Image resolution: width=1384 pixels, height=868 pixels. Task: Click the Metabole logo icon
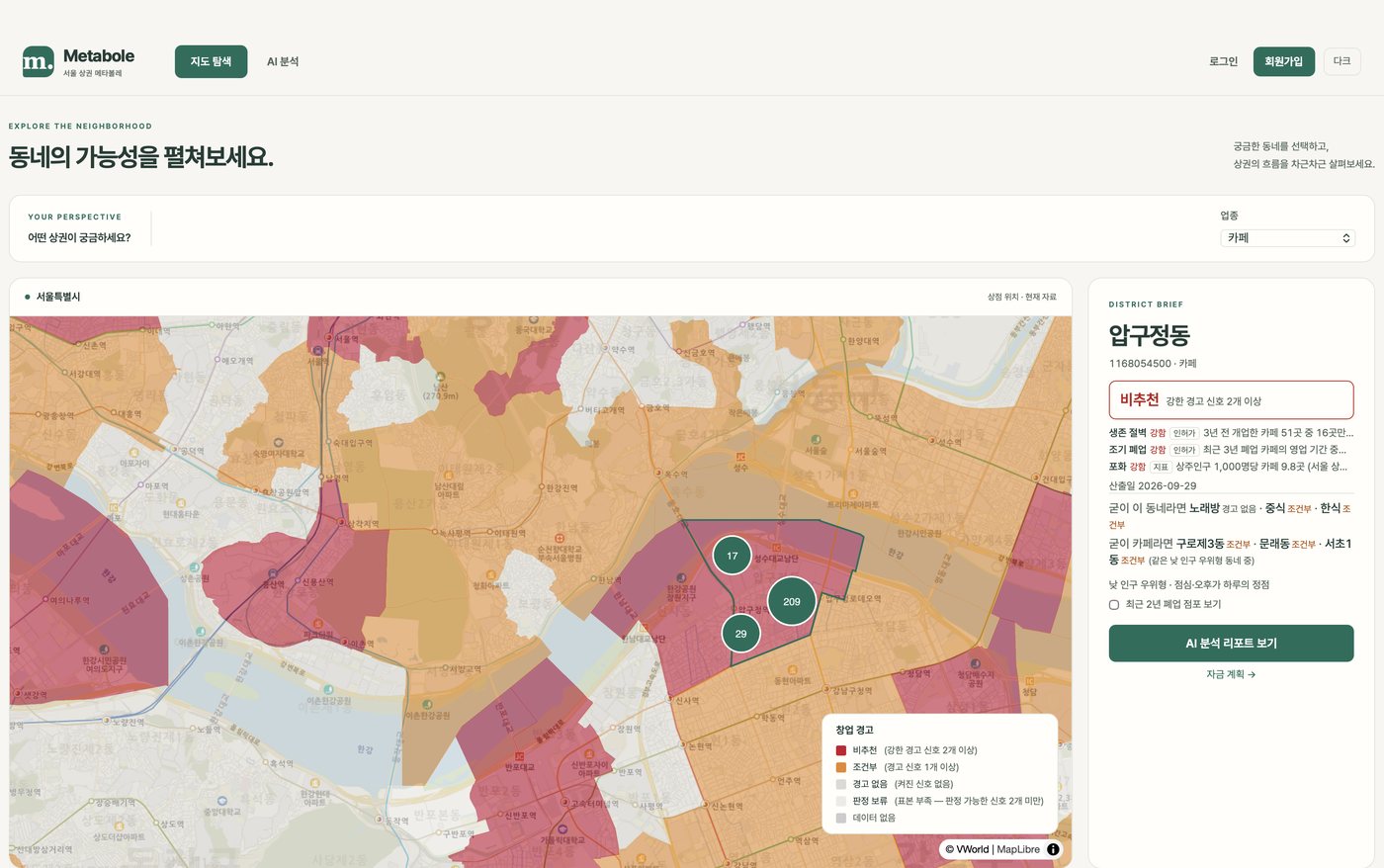[39, 61]
